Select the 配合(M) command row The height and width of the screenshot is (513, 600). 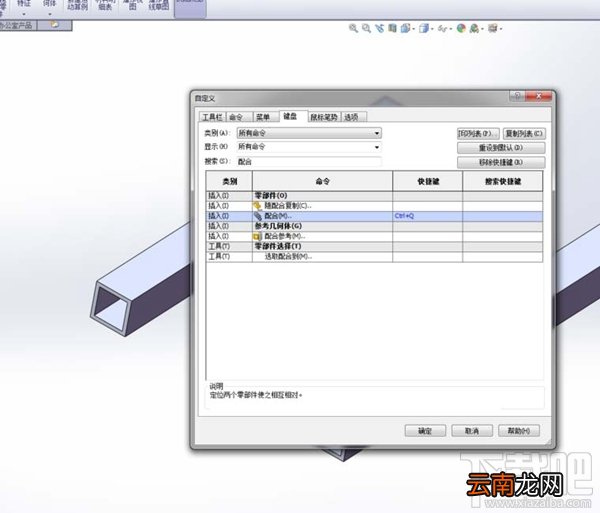pyautogui.click(x=374, y=216)
